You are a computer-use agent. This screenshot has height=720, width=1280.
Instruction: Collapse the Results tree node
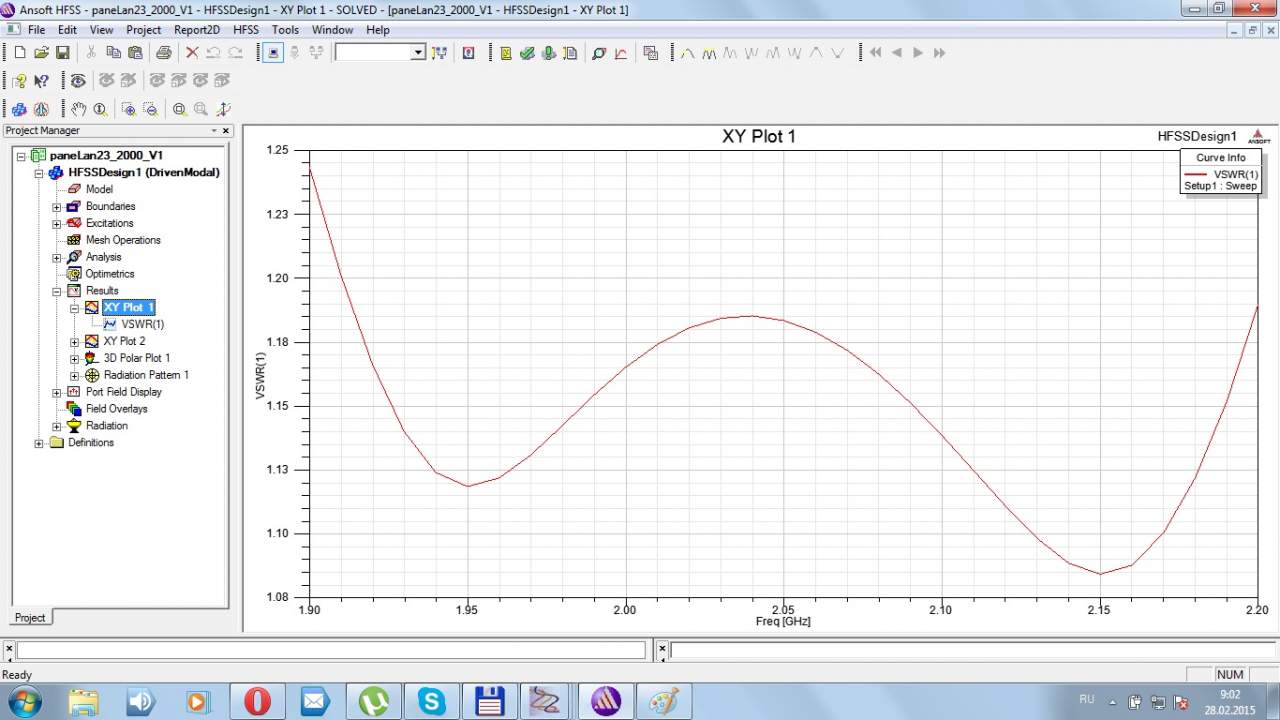[57, 291]
